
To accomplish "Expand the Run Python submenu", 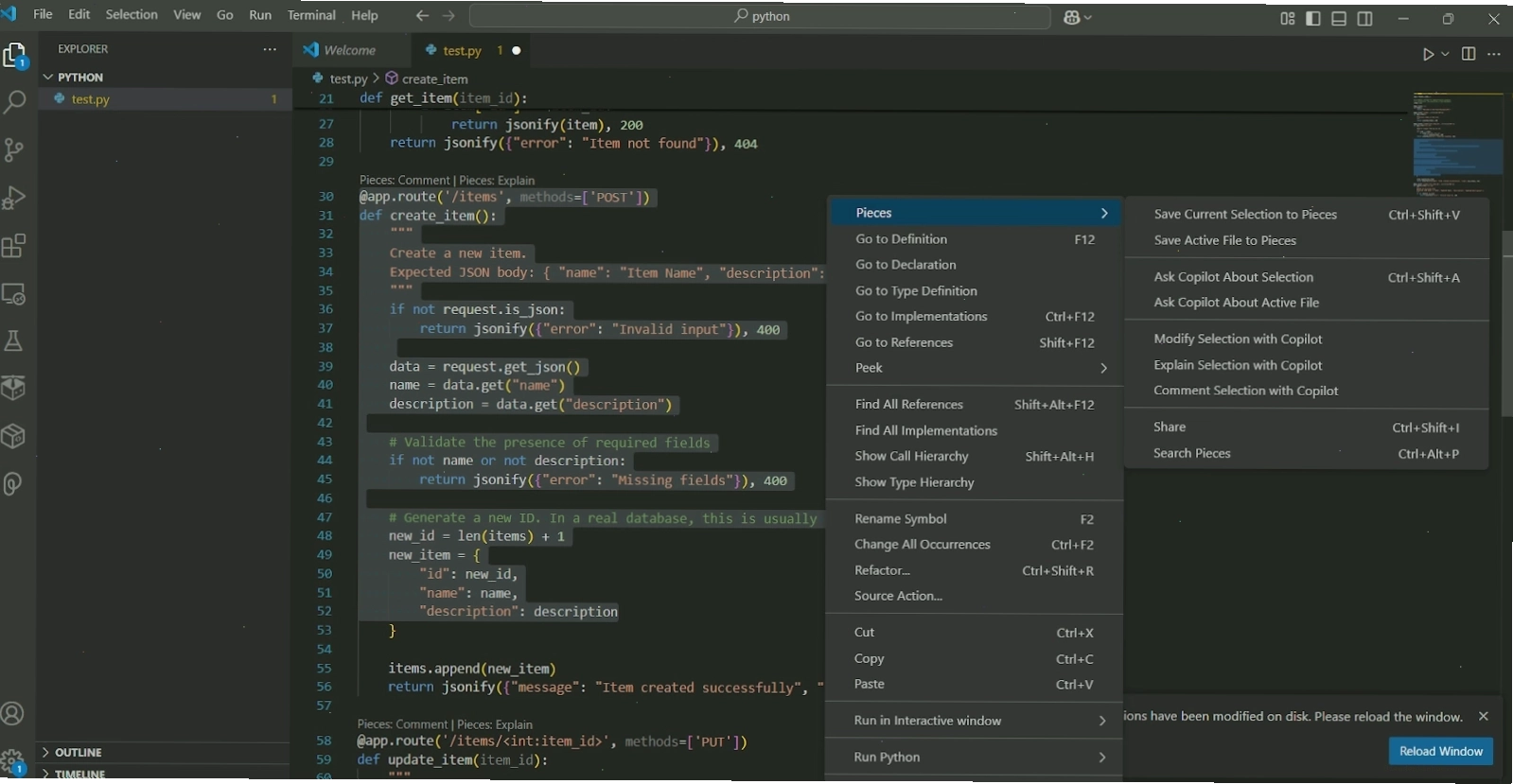I will coord(975,757).
